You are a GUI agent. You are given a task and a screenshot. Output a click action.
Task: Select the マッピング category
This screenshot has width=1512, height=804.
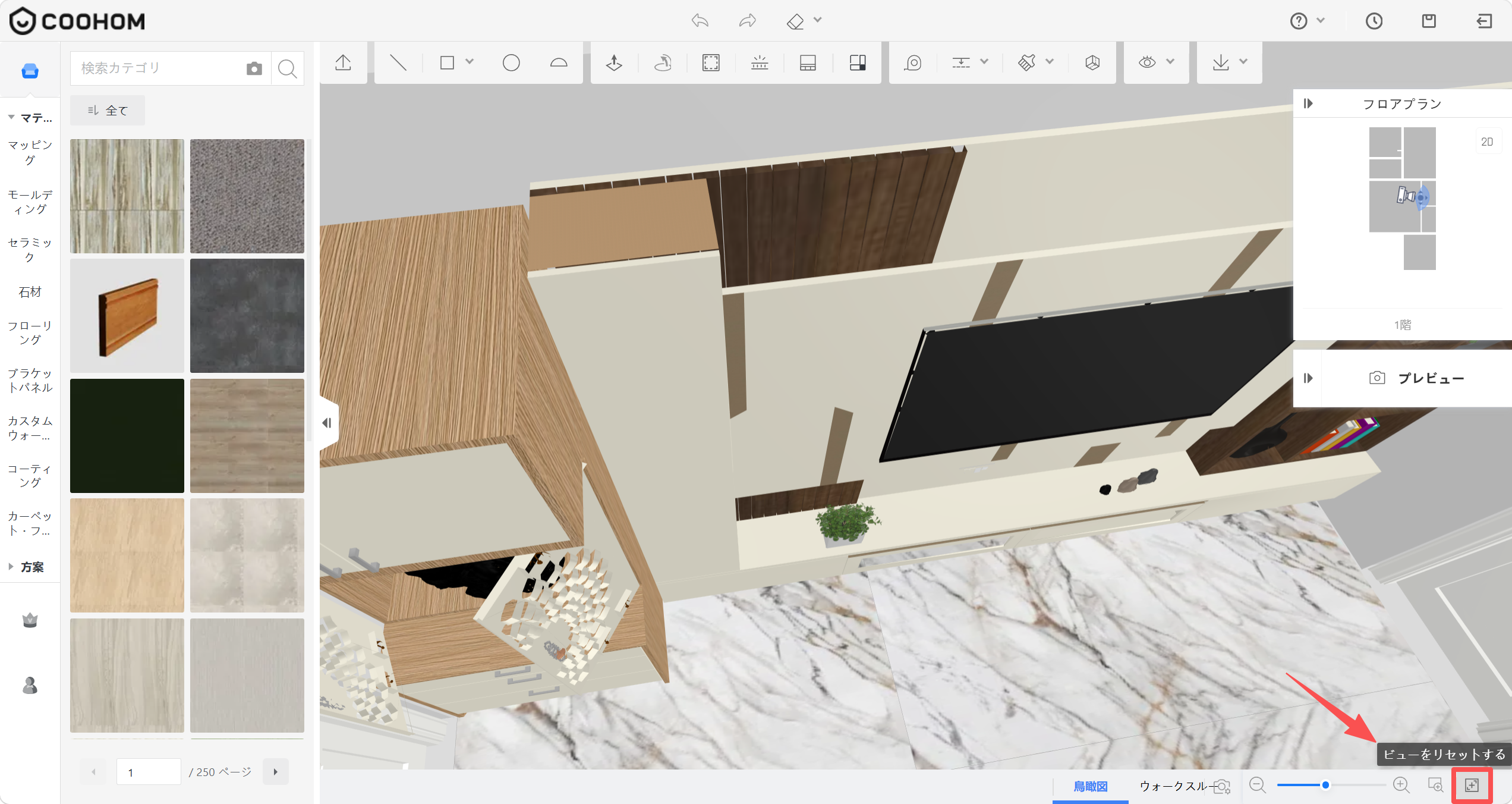[30, 153]
